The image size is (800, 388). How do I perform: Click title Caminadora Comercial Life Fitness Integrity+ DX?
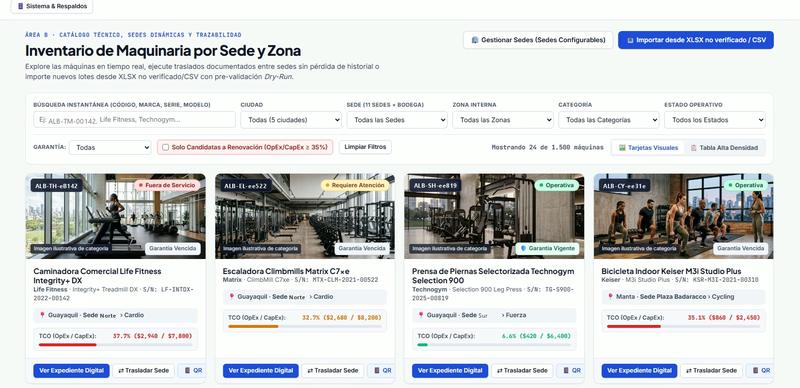(x=97, y=276)
